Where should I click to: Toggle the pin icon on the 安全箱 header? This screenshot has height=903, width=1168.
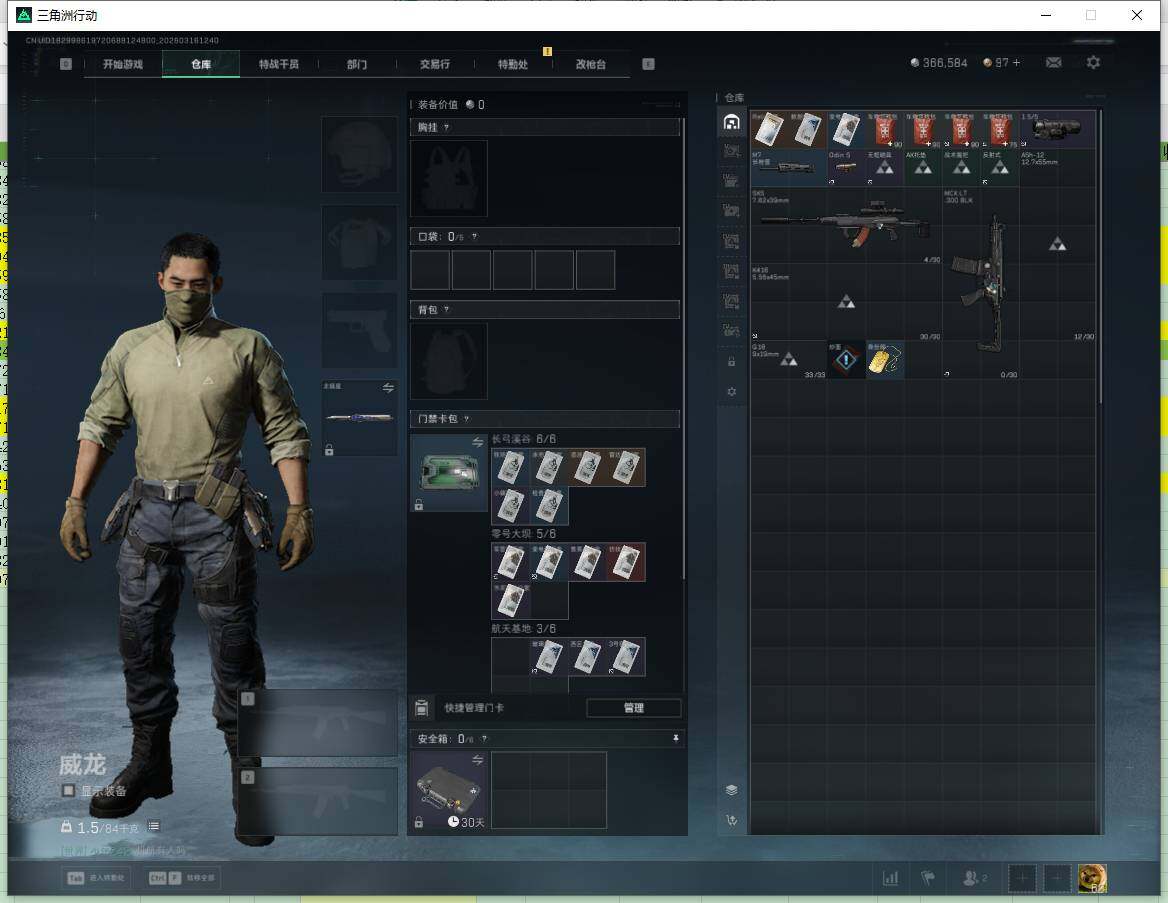click(x=676, y=738)
